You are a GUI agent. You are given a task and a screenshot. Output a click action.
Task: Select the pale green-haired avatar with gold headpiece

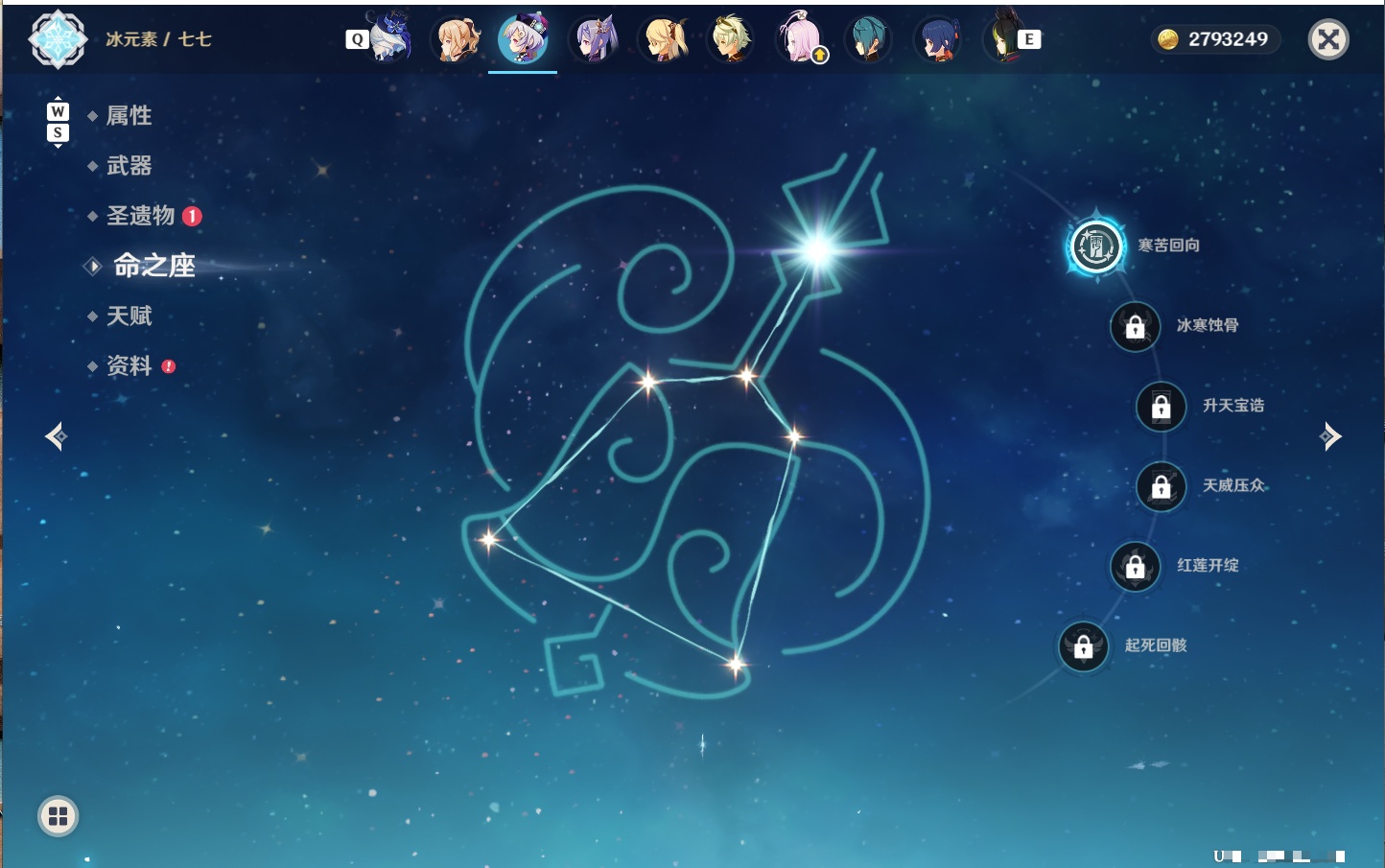[x=731, y=39]
